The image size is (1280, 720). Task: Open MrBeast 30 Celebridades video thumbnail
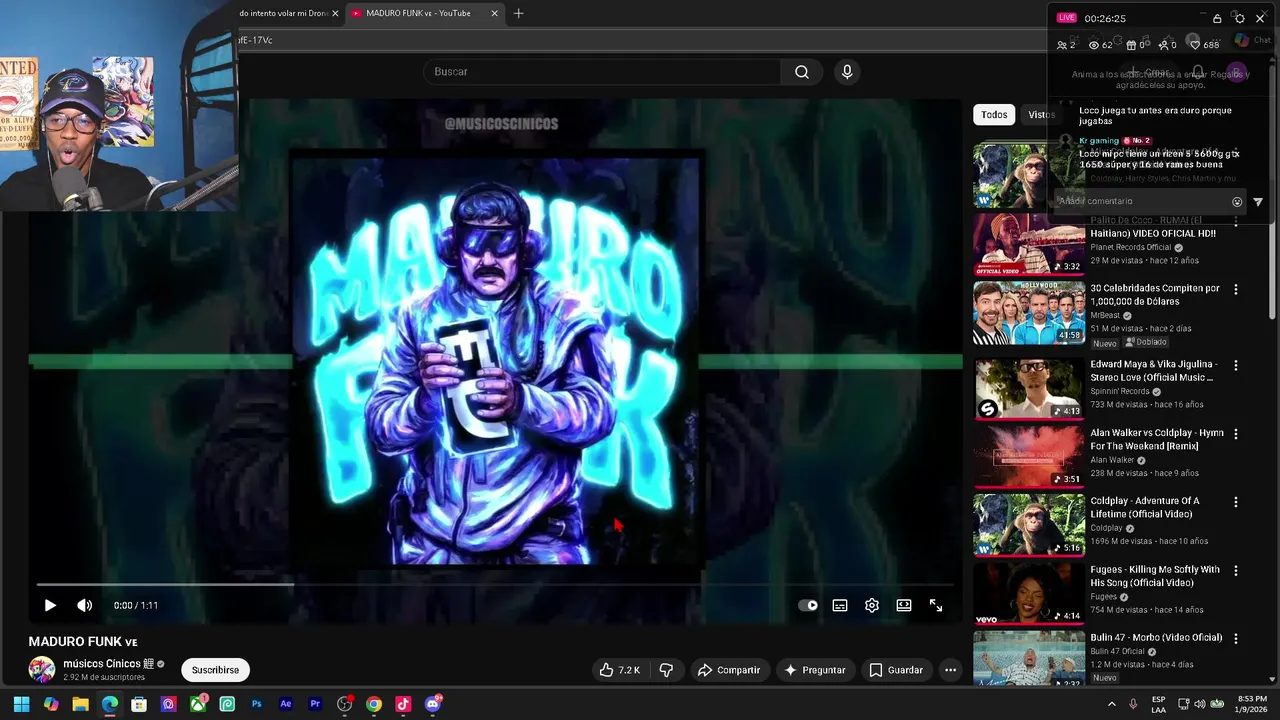1029,312
